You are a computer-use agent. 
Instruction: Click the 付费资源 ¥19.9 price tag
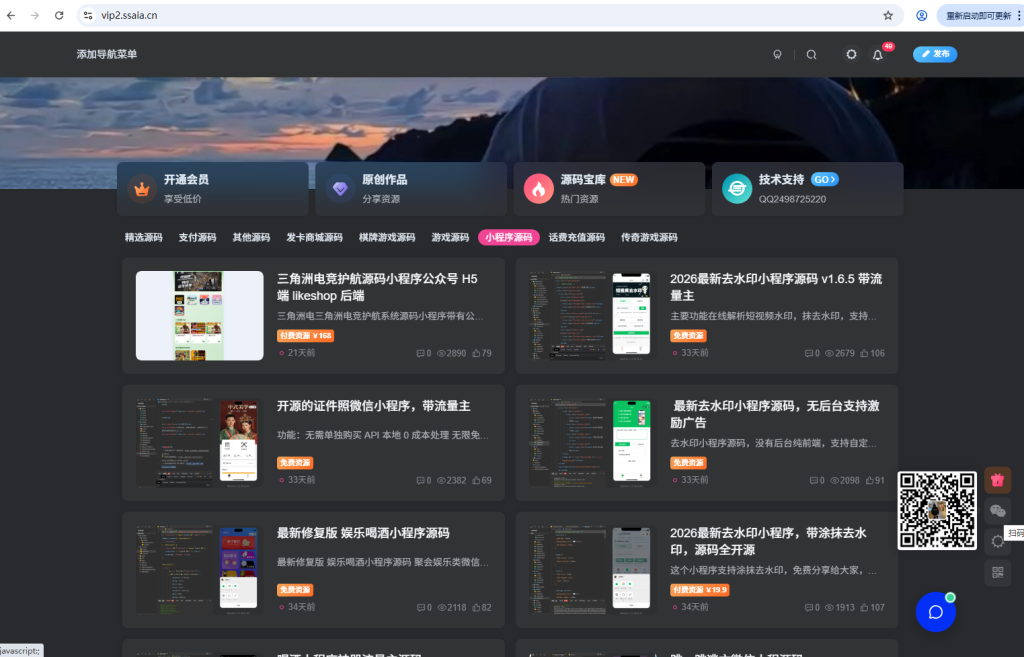click(x=699, y=590)
